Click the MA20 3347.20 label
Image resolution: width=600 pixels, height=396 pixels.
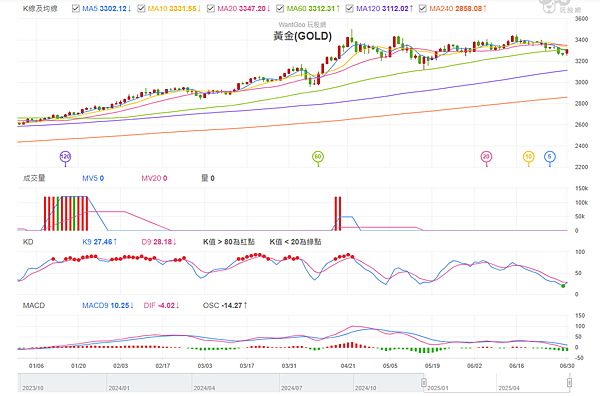point(244,8)
